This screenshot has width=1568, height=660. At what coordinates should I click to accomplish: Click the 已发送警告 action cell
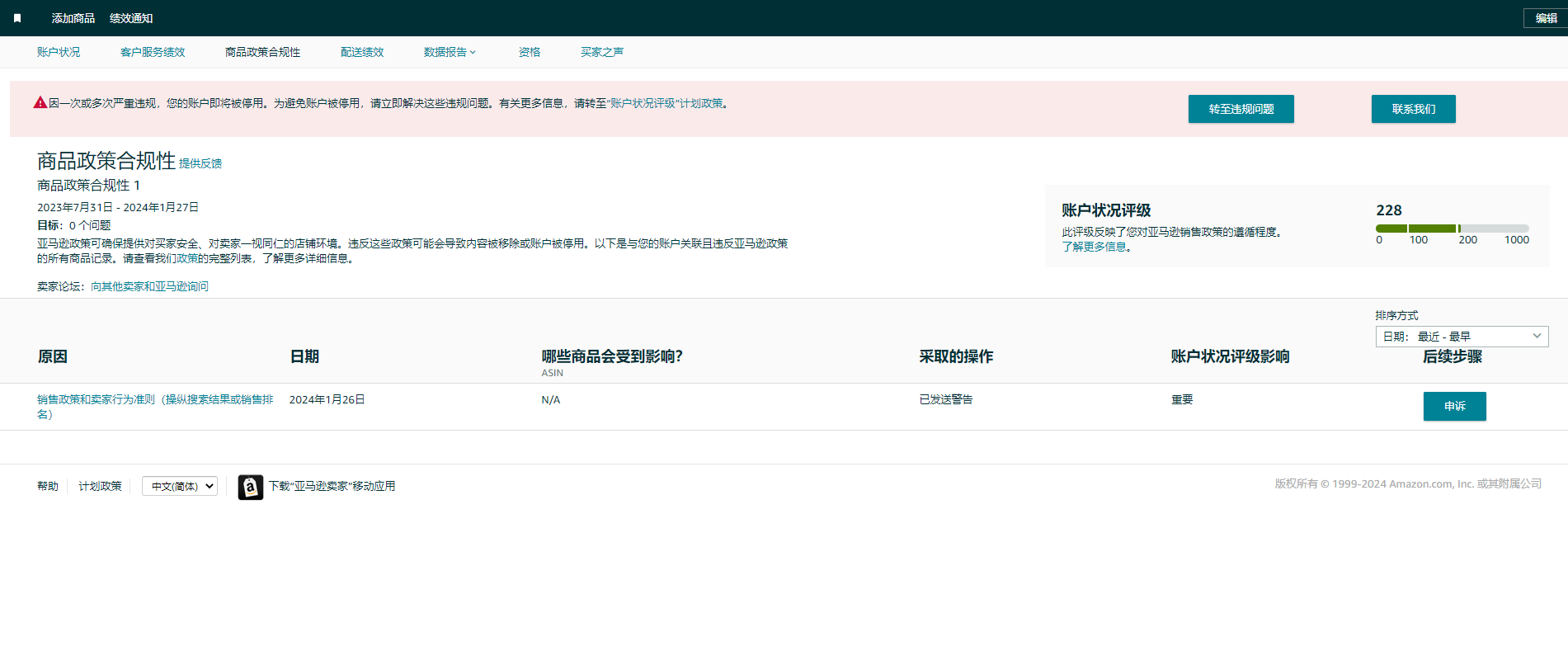click(946, 399)
